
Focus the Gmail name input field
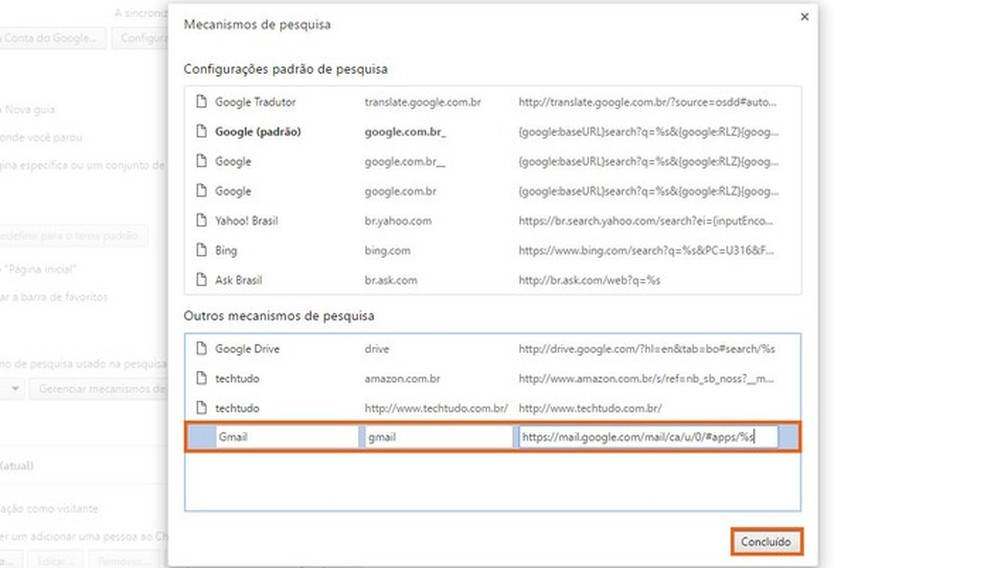click(x=287, y=437)
